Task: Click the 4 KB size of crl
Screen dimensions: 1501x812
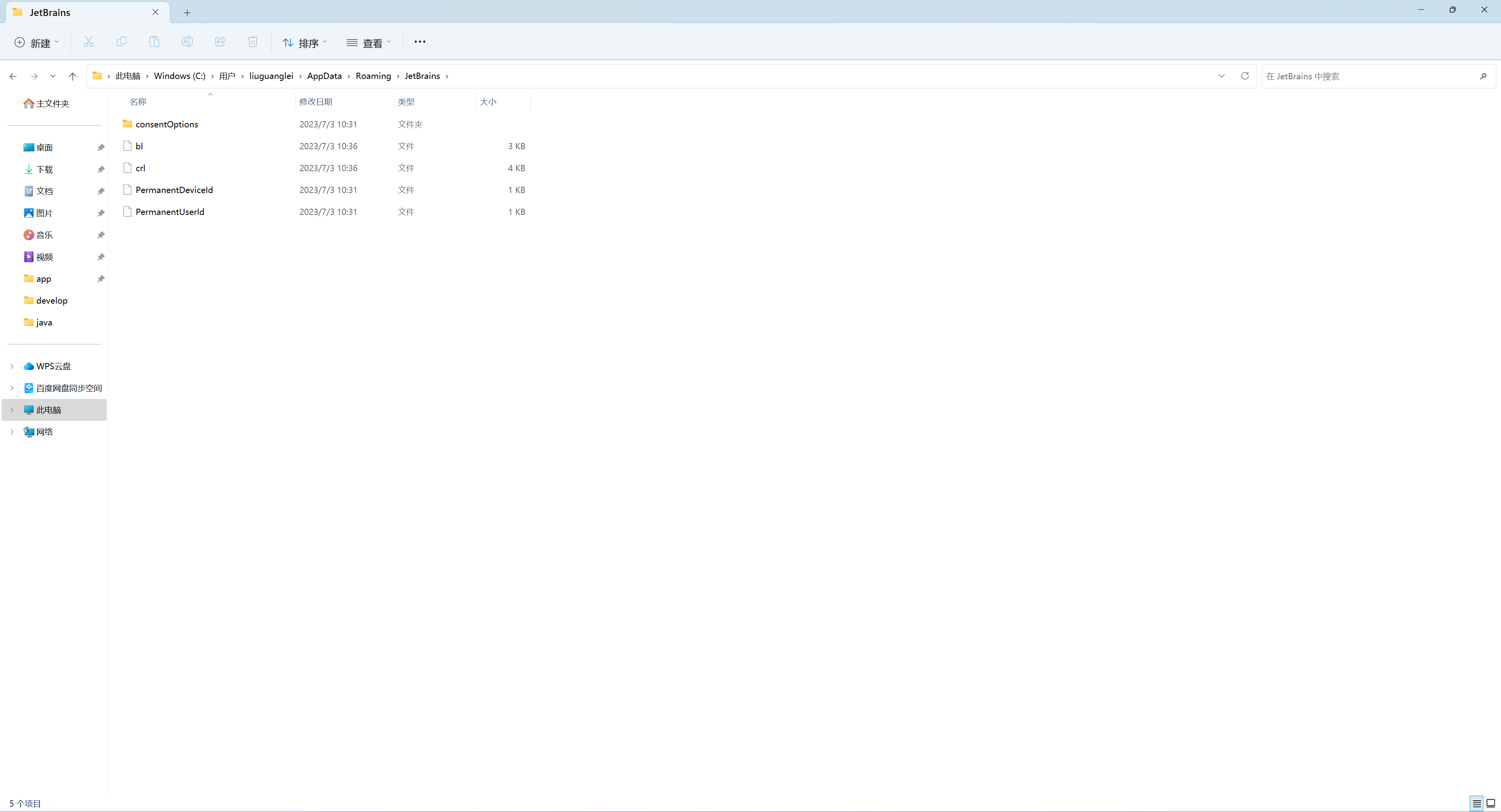Action: (x=516, y=168)
